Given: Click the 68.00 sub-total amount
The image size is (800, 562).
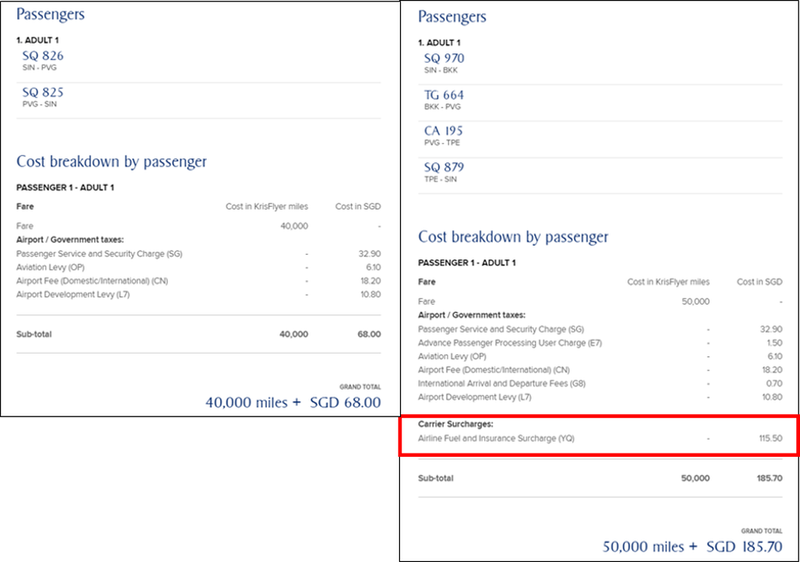Looking at the screenshot, I should click(x=369, y=334).
